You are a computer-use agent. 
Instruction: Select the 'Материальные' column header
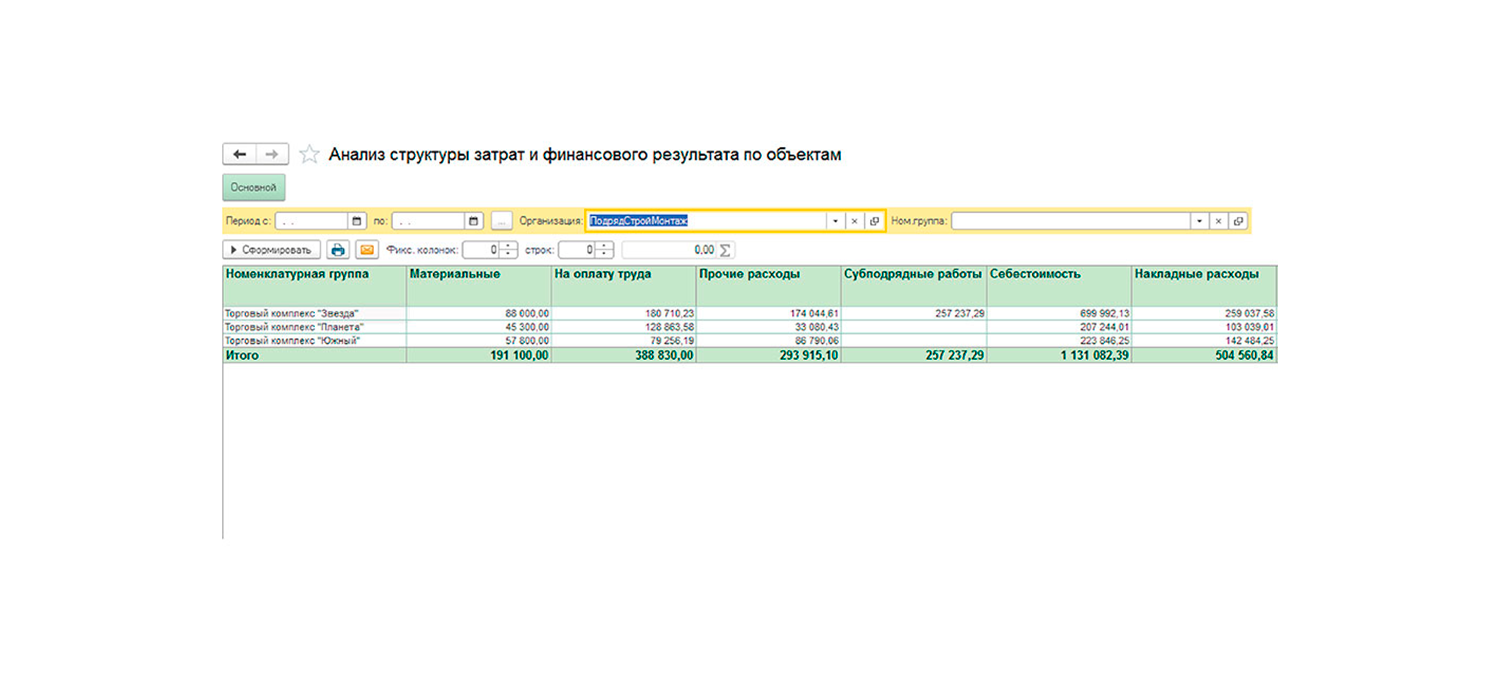479,286
